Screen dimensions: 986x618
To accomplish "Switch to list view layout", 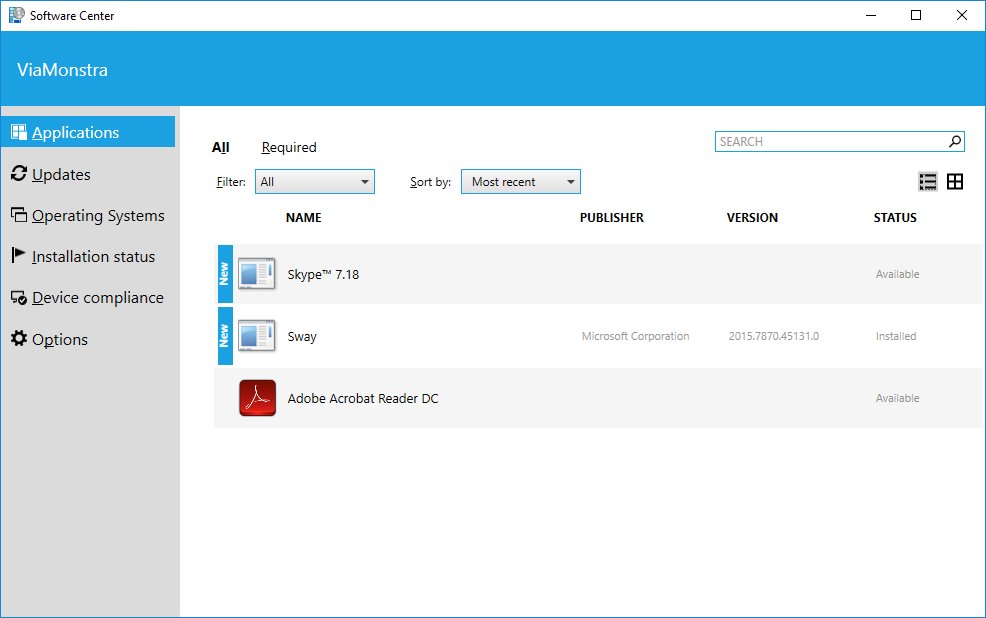I will click(928, 181).
